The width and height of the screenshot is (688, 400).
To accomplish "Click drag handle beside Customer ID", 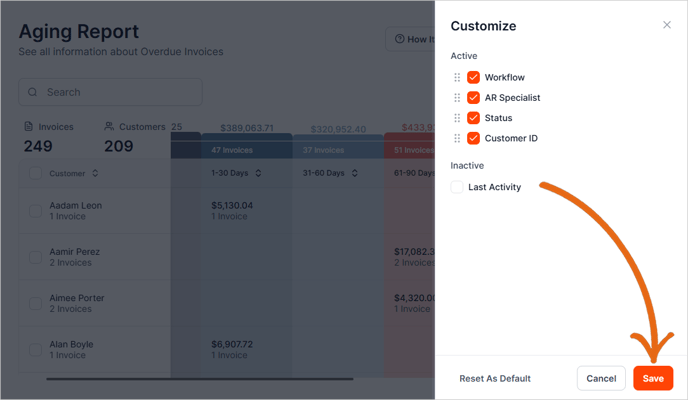I will (457, 138).
